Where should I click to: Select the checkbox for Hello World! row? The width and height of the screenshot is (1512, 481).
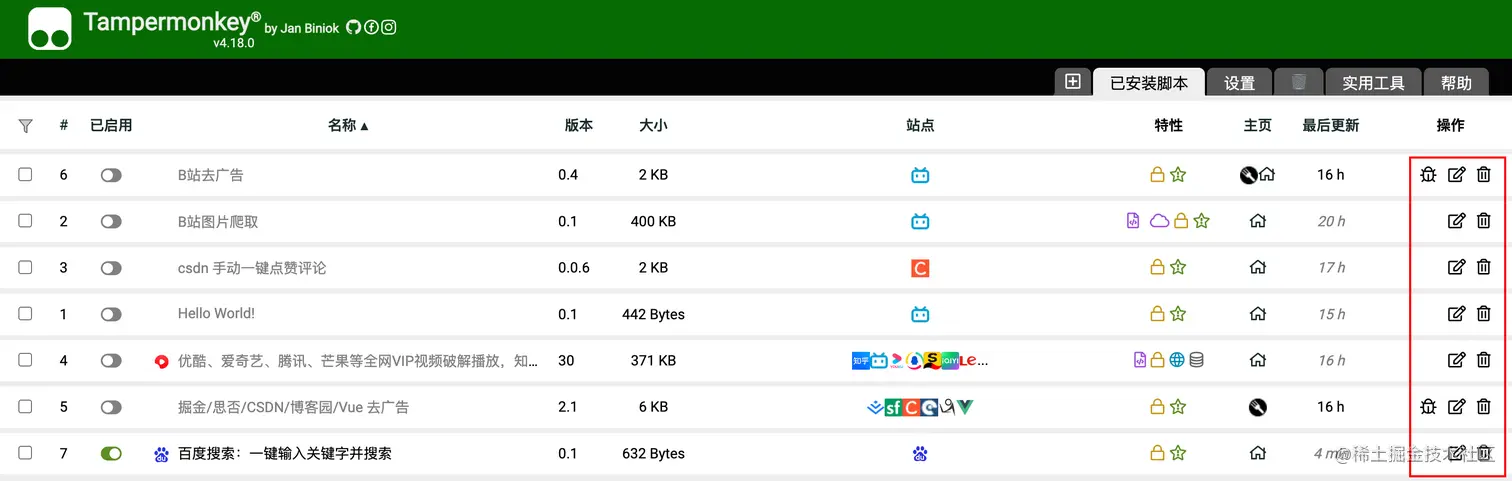click(25, 313)
